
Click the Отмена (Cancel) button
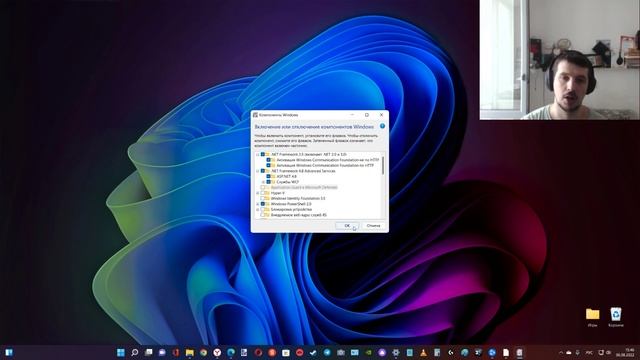coord(373,226)
